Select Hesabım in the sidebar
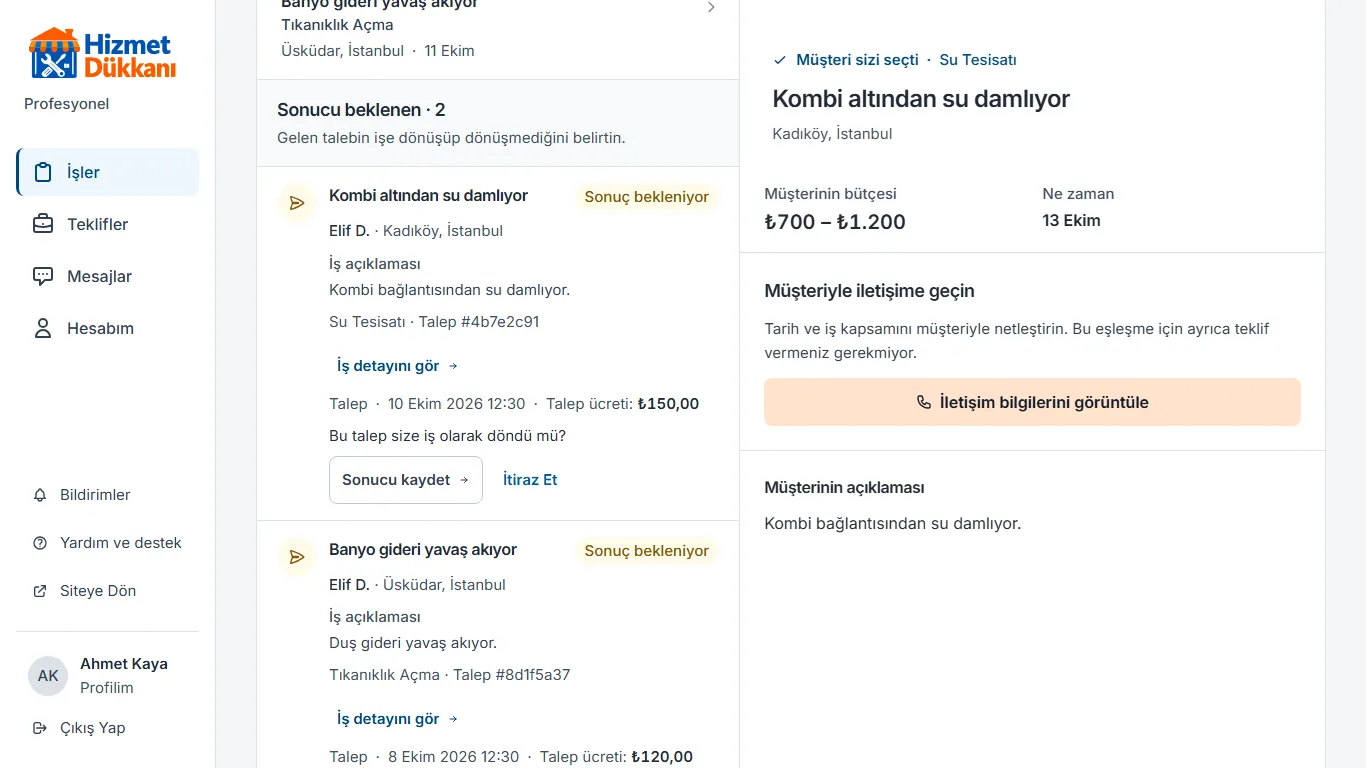 pyautogui.click(x=108, y=328)
